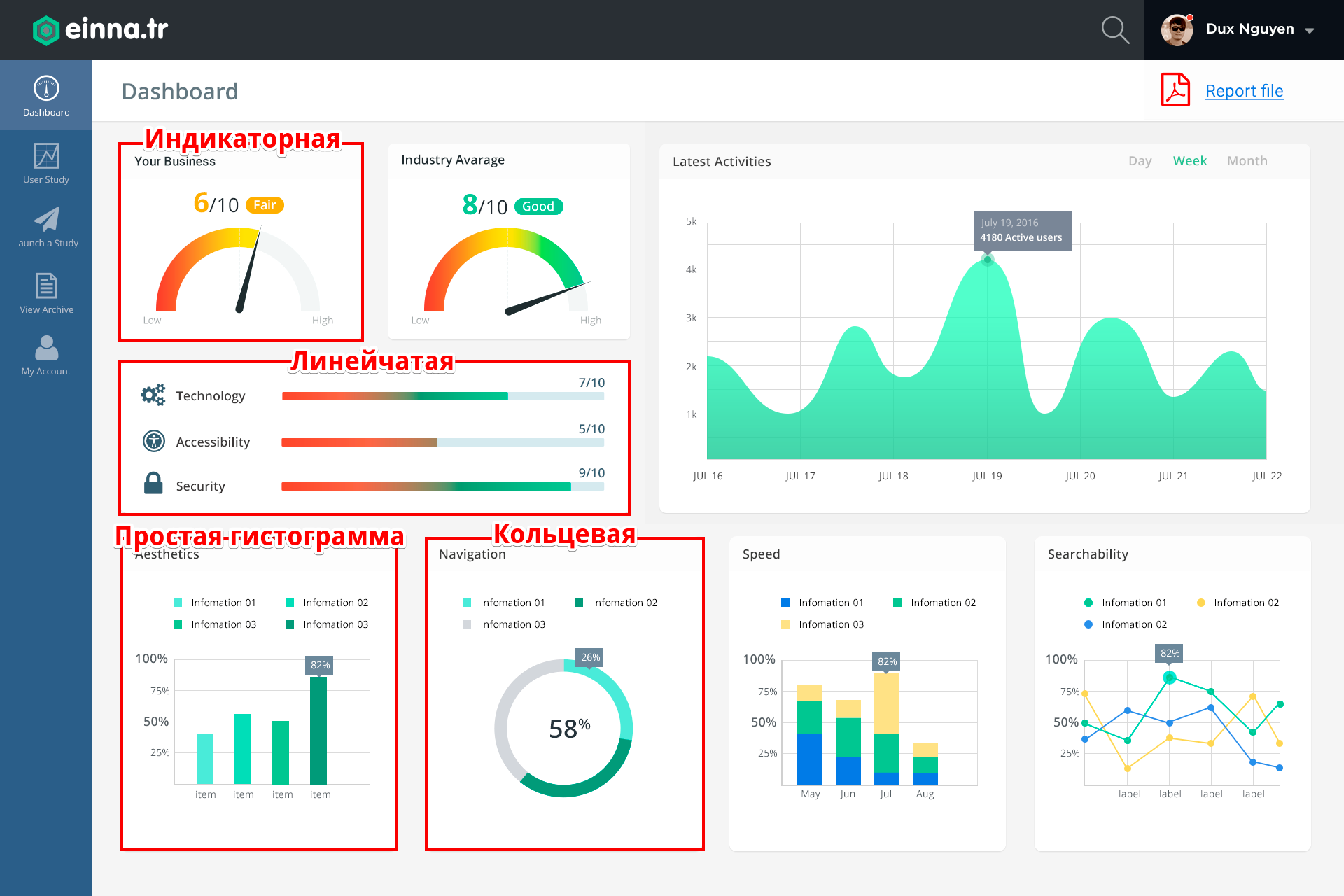Click Dux Nguyen profile avatar

tap(1177, 29)
